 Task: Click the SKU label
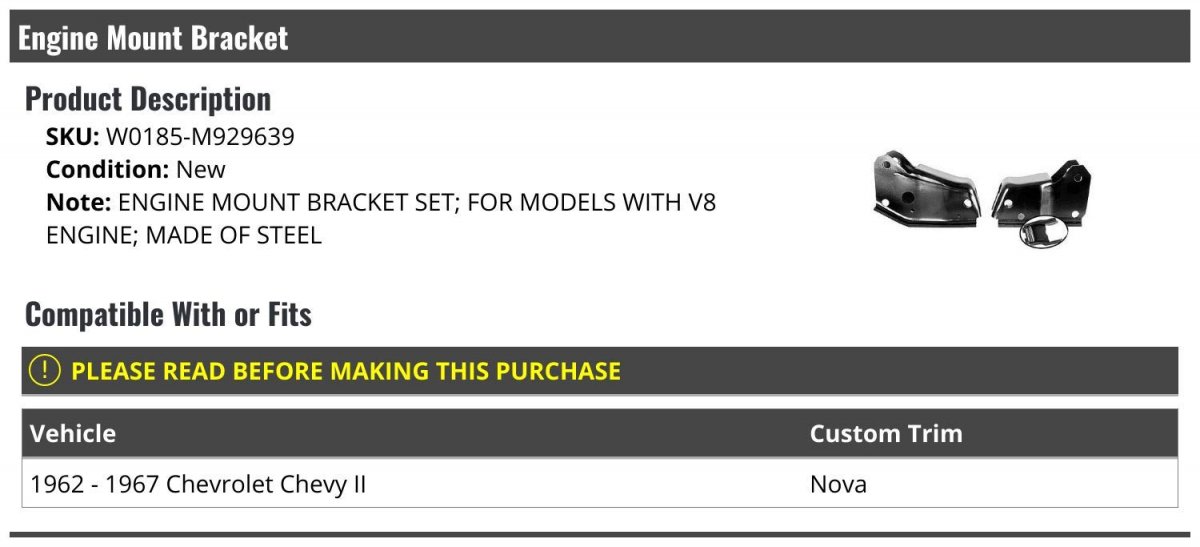click(x=73, y=136)
